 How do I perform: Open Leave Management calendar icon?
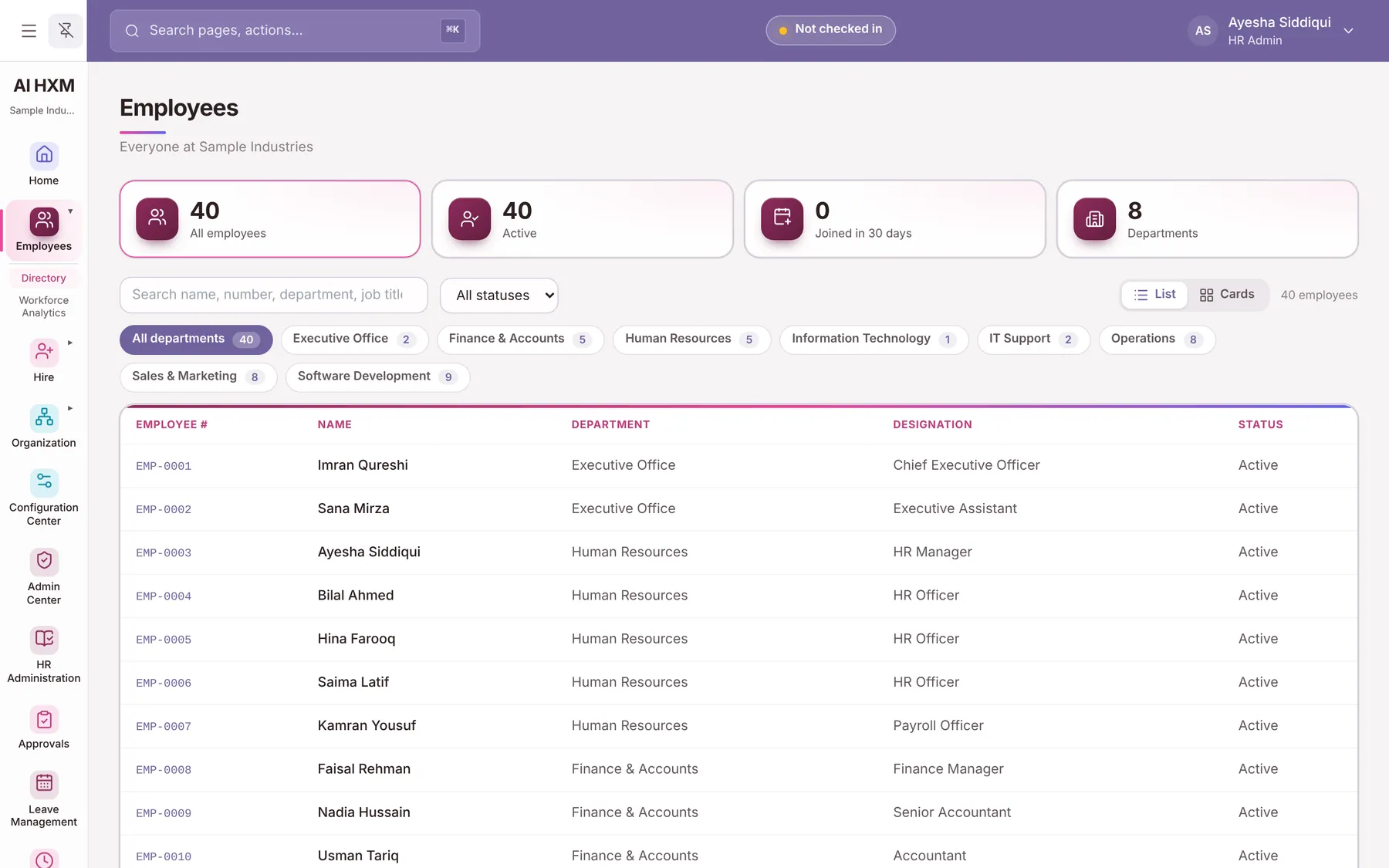(44, 784)
